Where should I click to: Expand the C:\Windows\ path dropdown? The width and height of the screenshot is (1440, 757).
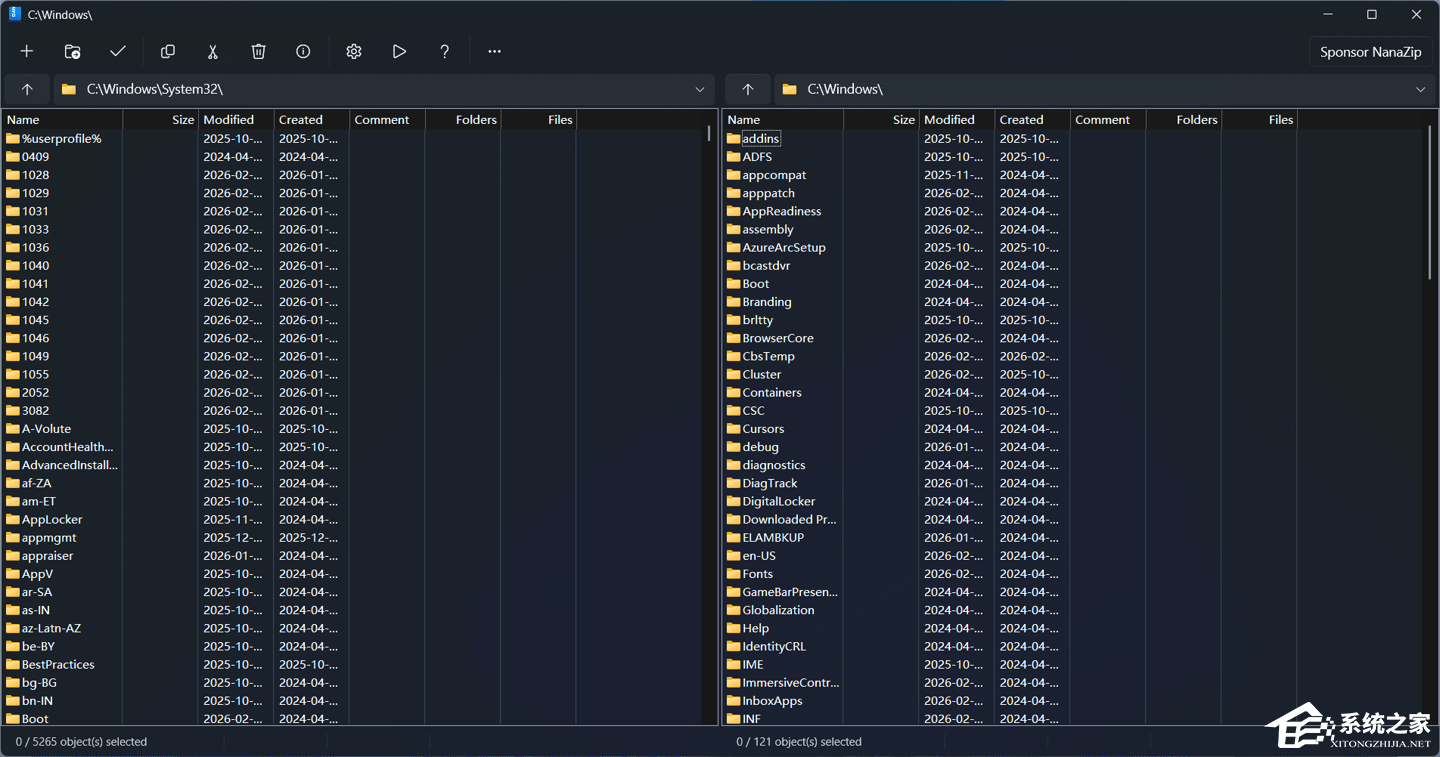[x=1420, y=89]
